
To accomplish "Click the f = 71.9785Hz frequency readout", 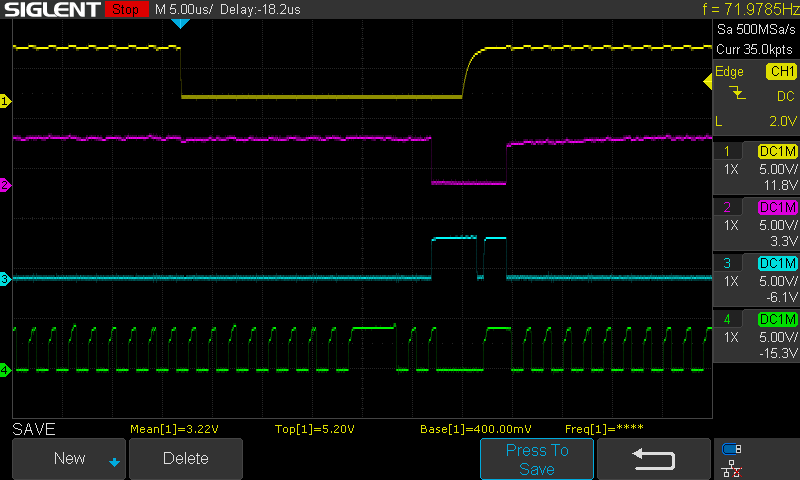I will [x=751, y=9].
